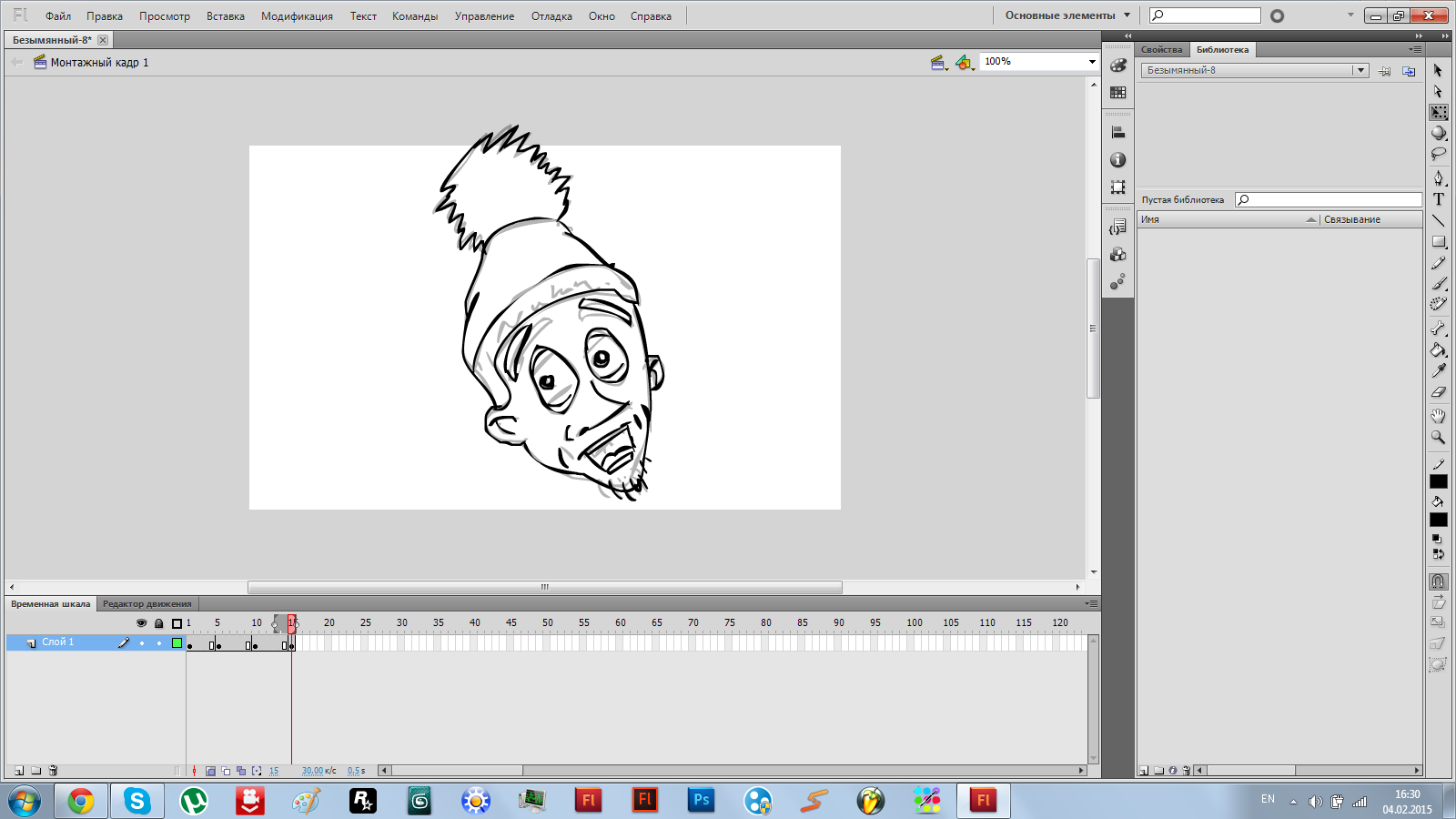Open the Info panel icon
The height and width of the screenshot is (819, 1456).
point(1117,160)
